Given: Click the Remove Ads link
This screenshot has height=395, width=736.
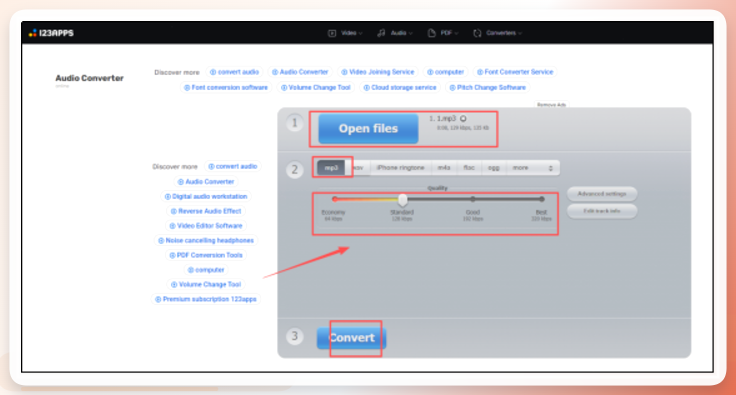Looking at the screenshot, I should coord(551,105).
